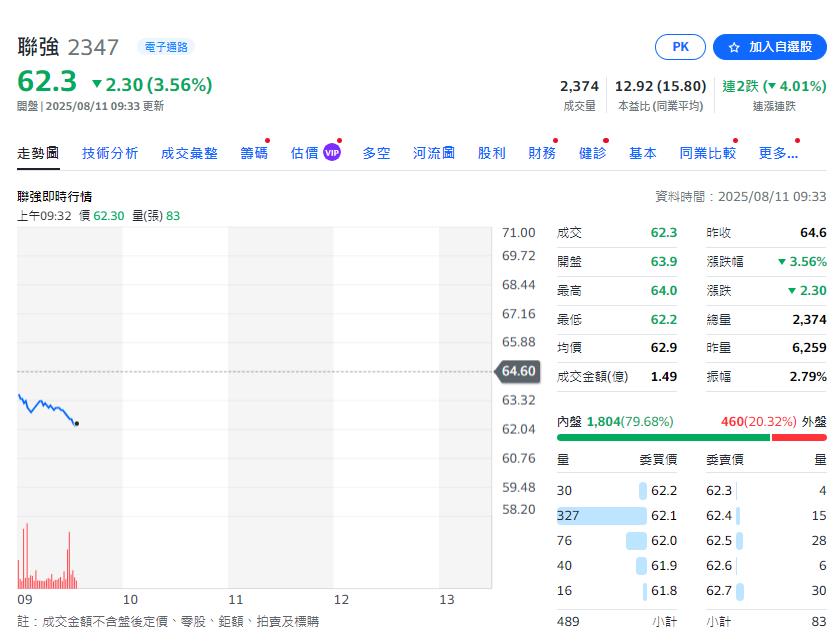Click the 均價 value 62.9
The width and height of the screenshot is (837, 643).
pyautogui.click(x=664, y=347)
